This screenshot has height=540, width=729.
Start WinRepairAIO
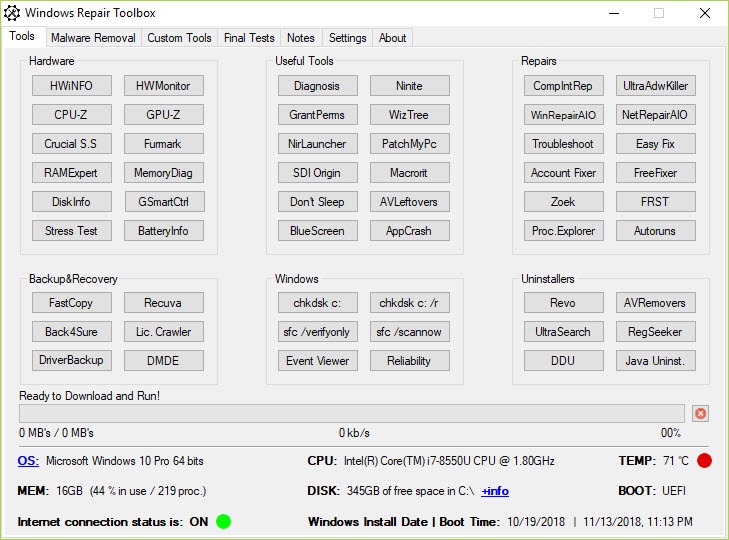click(x=563, y=114)
